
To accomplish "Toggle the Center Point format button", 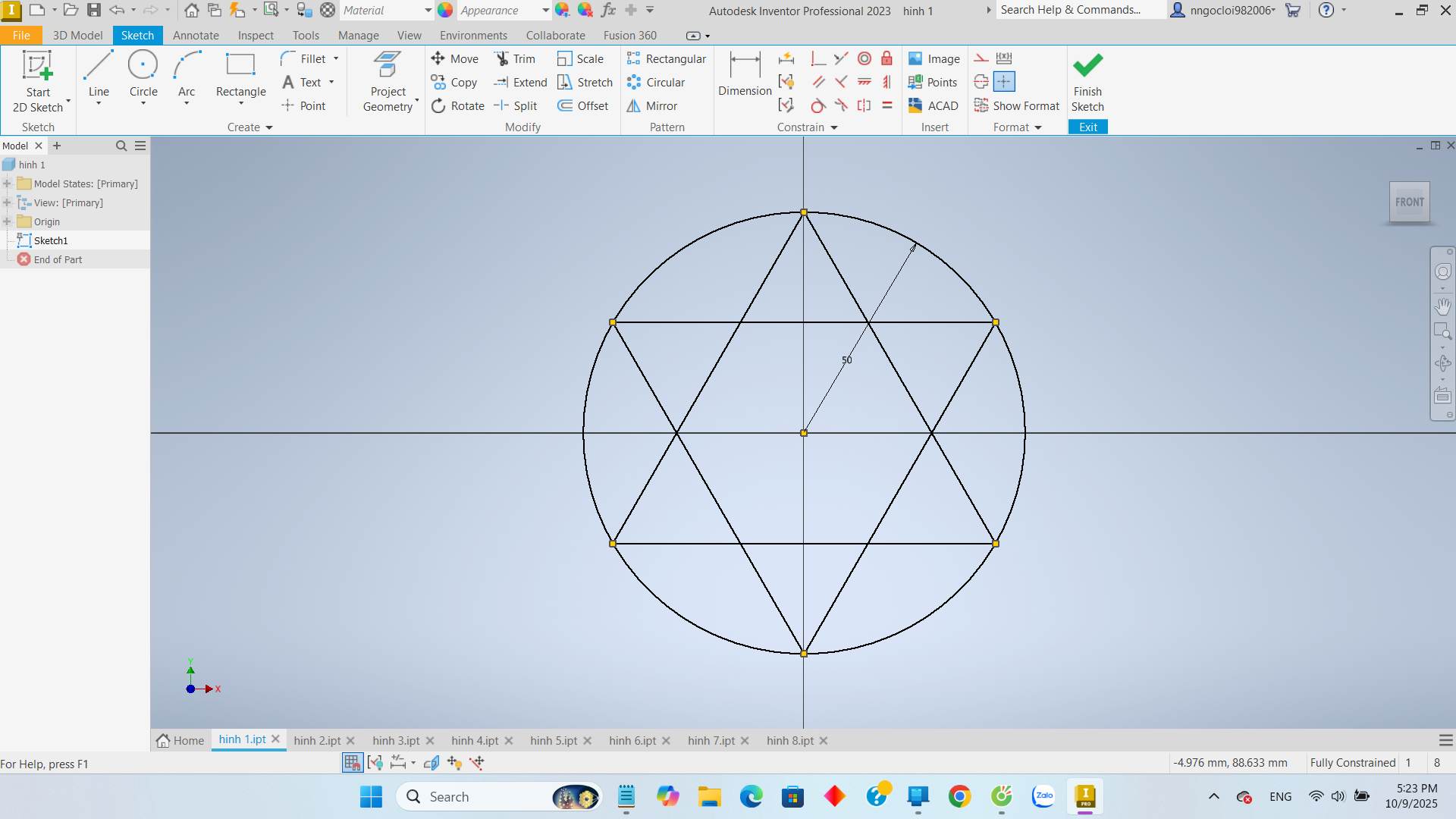I will tap(1003, 82).
